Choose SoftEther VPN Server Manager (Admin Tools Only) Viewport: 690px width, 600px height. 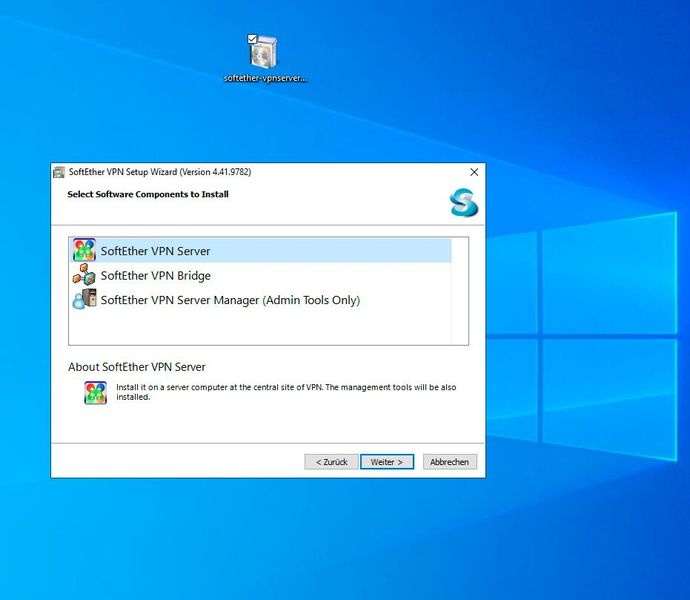(x=260, y=300)
